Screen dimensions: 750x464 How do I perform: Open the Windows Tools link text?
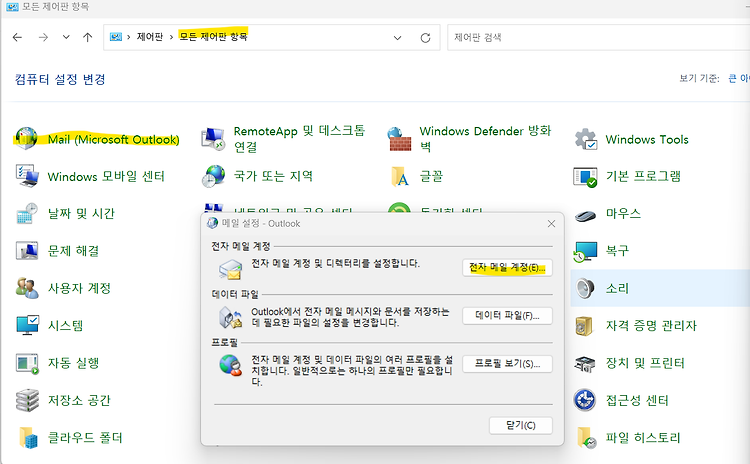647,140
